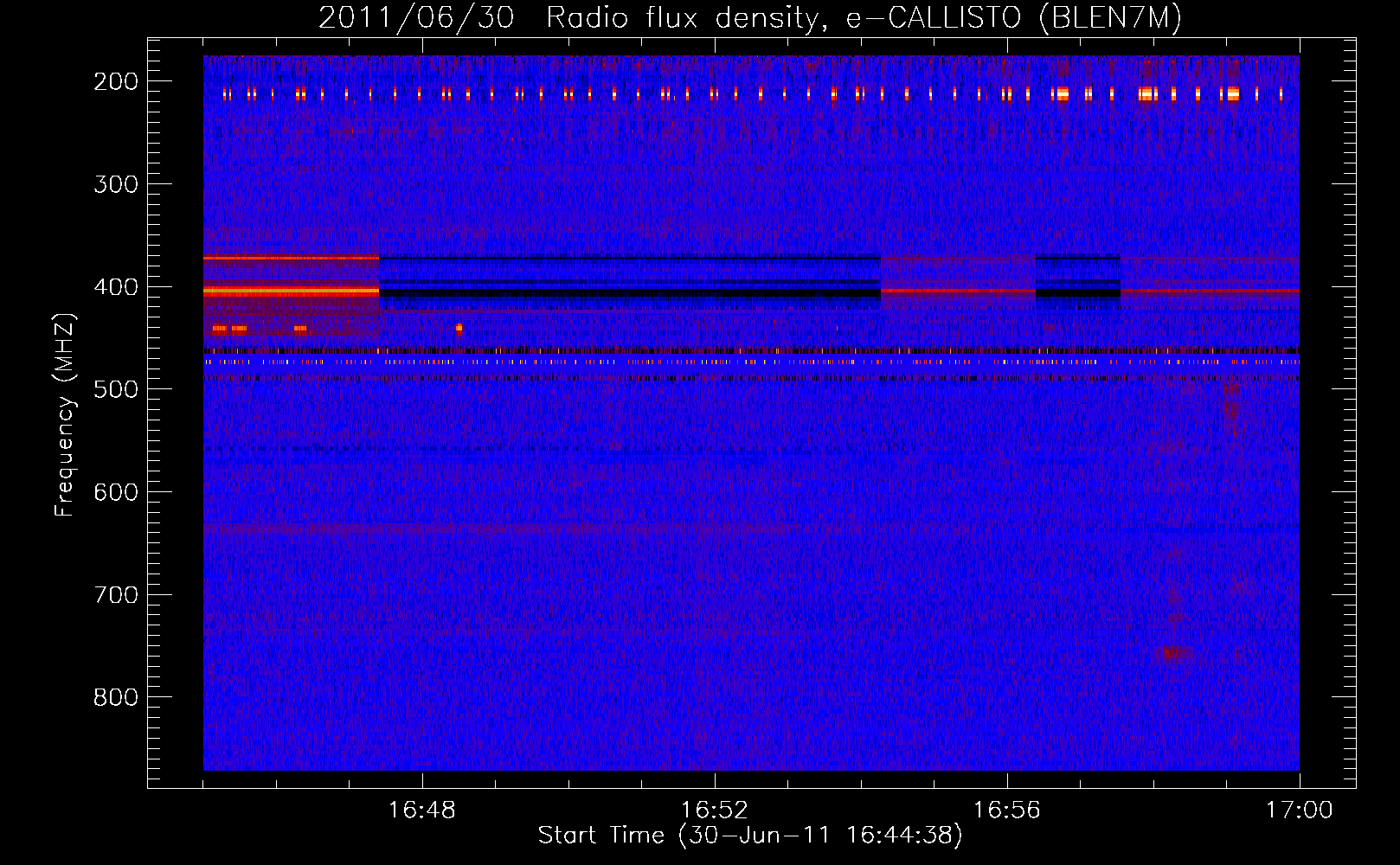The image size is (1400, 865).
Task: Click the bright yellow band near 405 MHz
Action: point(291,292)
